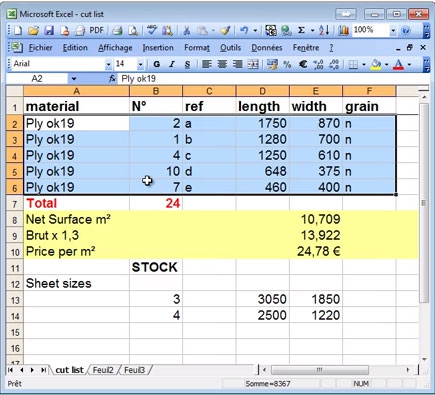Toggle bold with the G button
Image resolution: width=435 pixels, height=395 pixels.
(x=156, y=64)
